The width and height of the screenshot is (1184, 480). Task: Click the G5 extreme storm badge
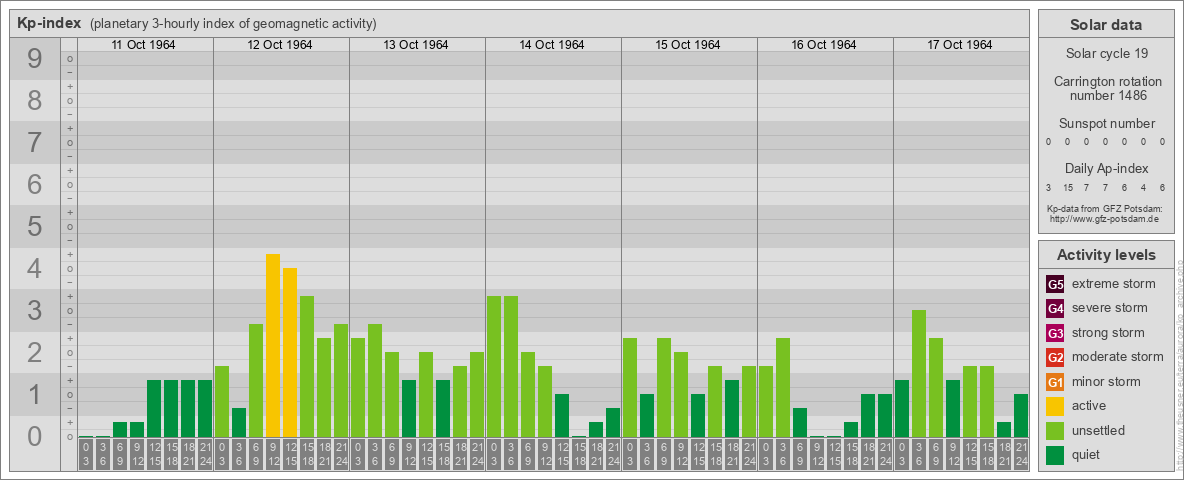click(1055, 284)
